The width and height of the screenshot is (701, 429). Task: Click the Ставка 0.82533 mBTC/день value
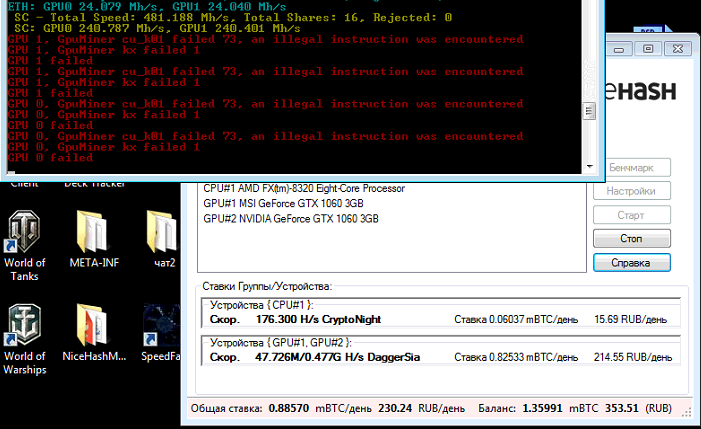click(x=516, y=357)
